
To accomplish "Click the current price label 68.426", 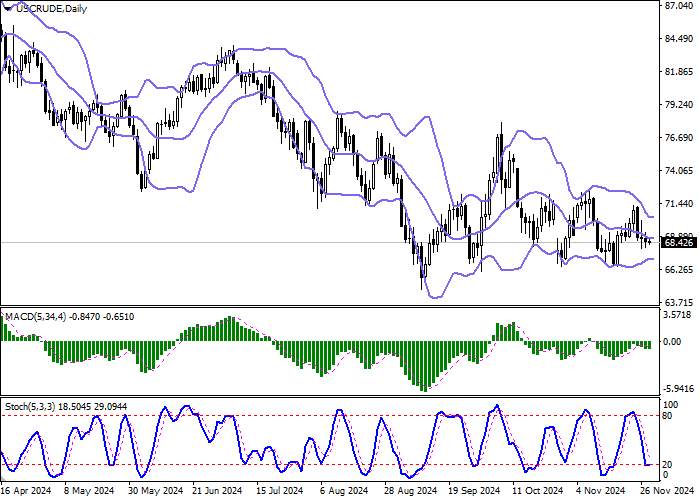I will pos(679,243).
